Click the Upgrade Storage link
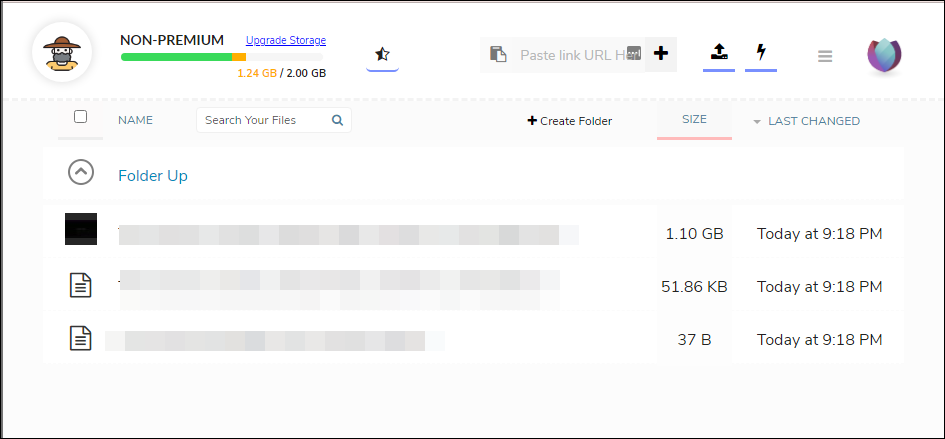The image size is (945, 439). pyautogui.click(x=286, y=41)
